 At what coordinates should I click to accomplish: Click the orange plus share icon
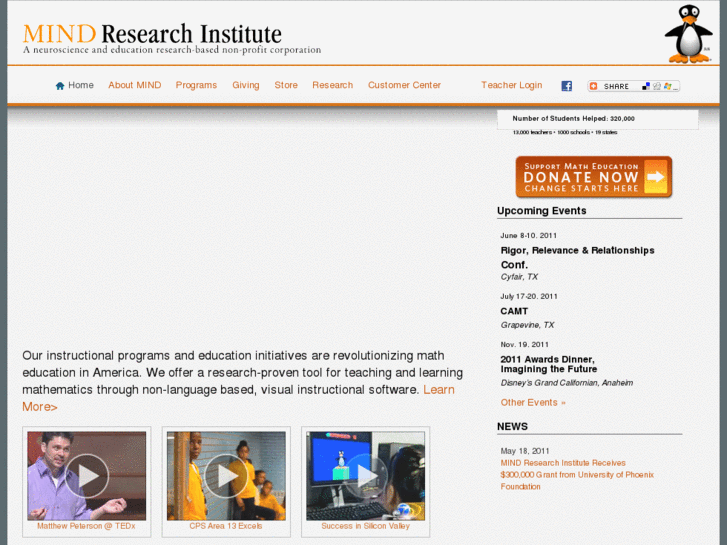point(593,86)
